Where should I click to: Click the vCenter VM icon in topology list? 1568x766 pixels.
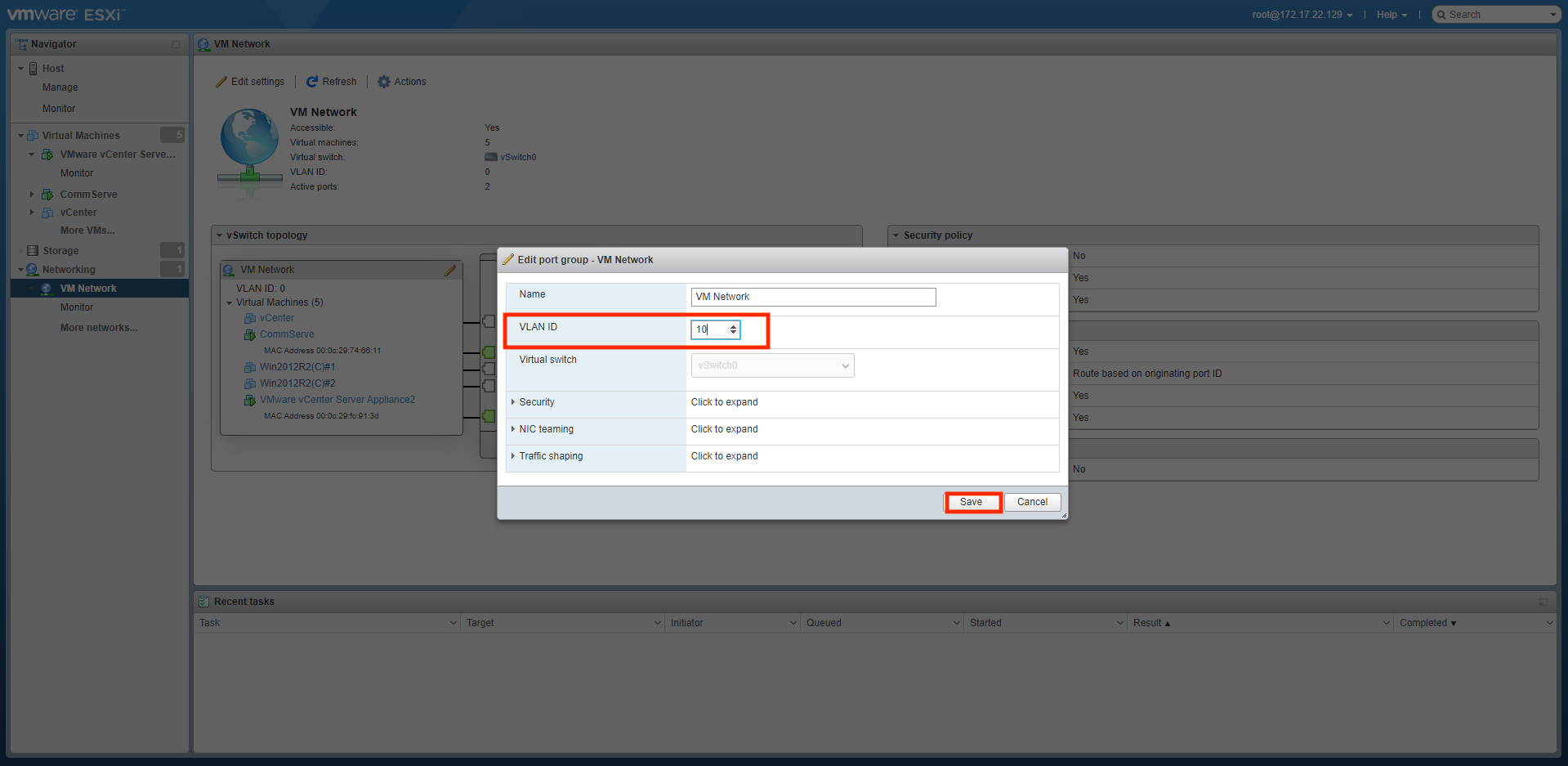pos(250,318)
